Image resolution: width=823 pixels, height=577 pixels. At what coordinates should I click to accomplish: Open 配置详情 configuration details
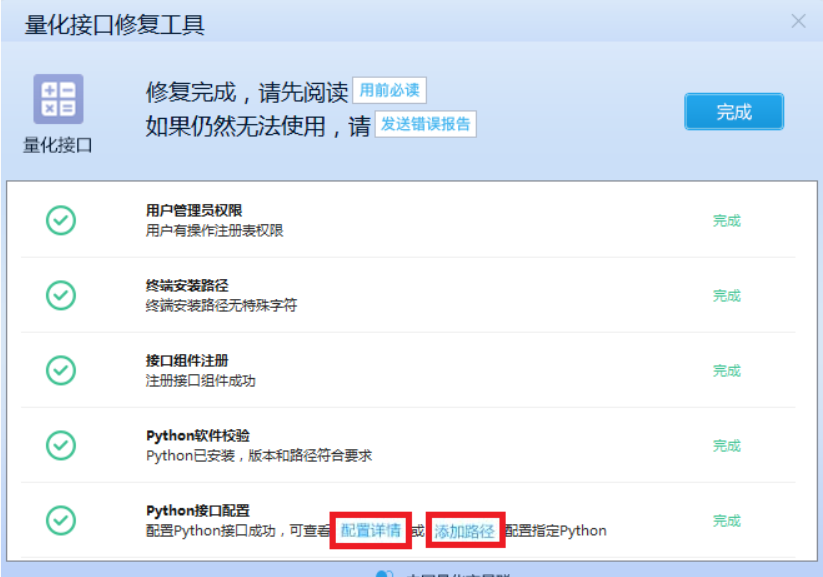pos(372,531)
